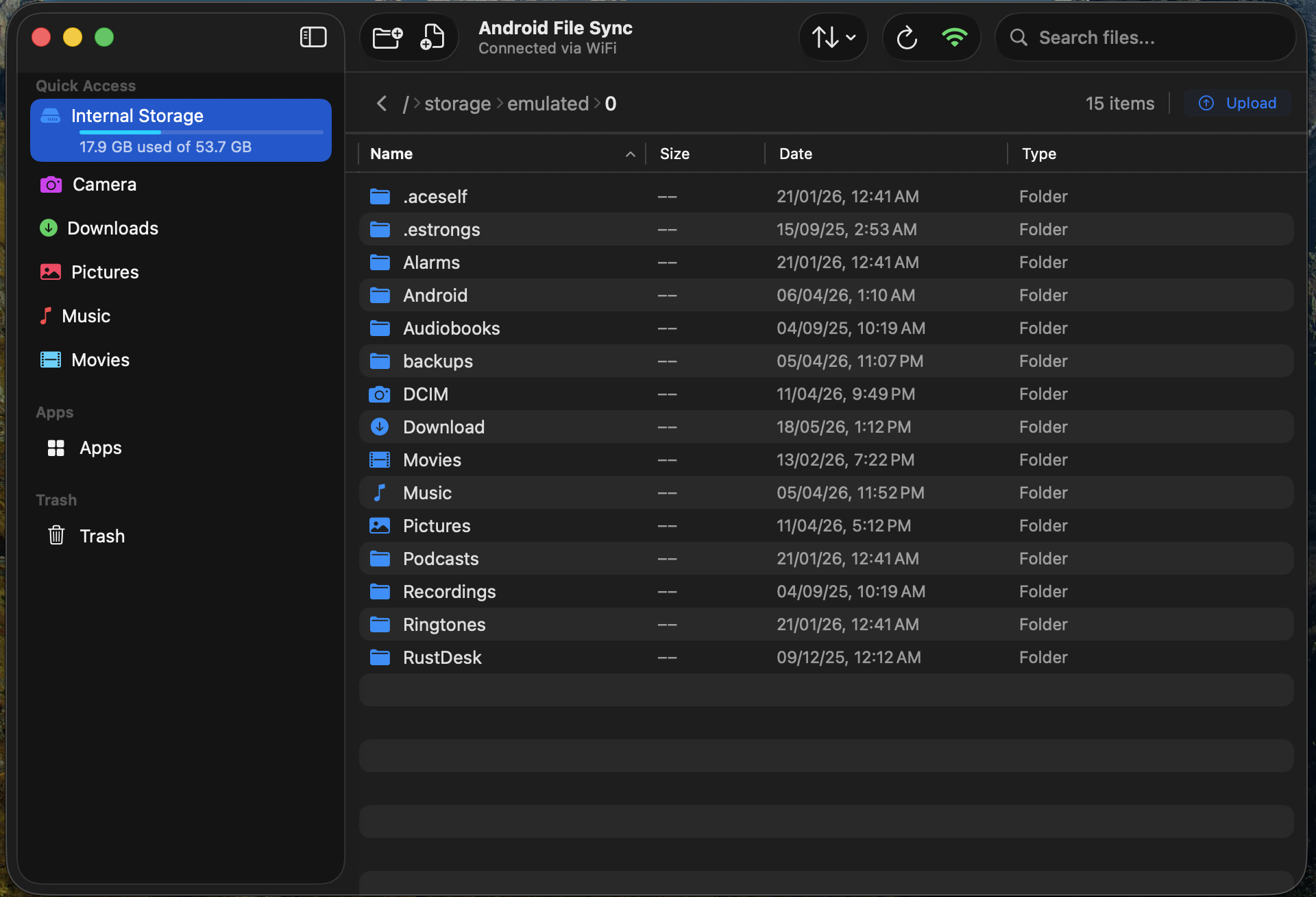Select the Podcasts folder icon
The image size is (1316, 897).
[x=380, y=559]
